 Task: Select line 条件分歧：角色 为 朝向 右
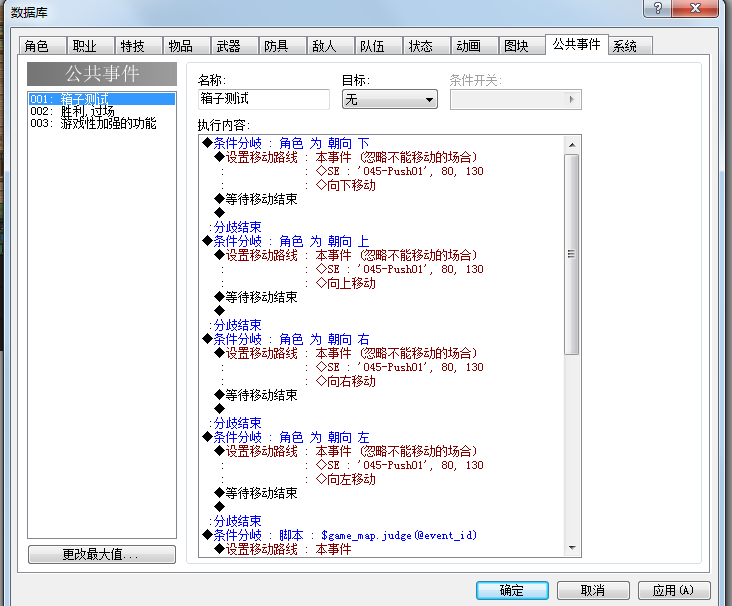[x=286, y=339]
